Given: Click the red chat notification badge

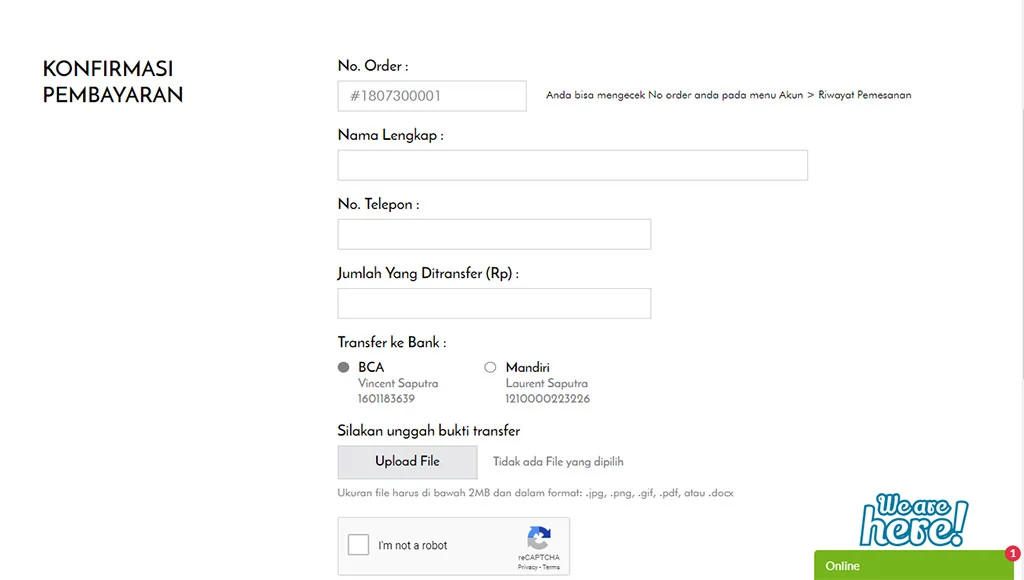Looking at the screenshot, I should [1013, 553].
